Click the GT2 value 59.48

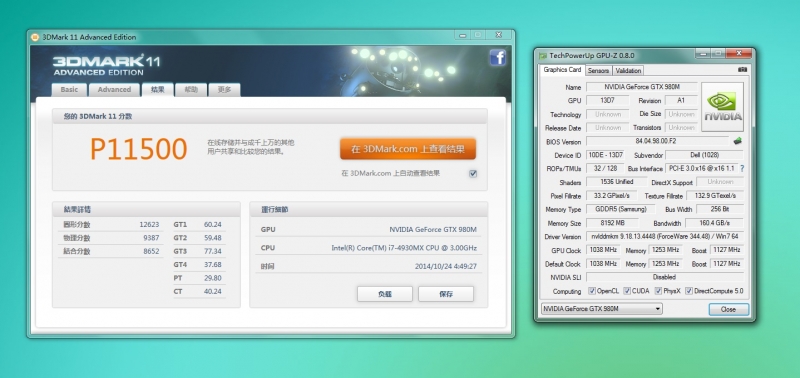(213, 238)
